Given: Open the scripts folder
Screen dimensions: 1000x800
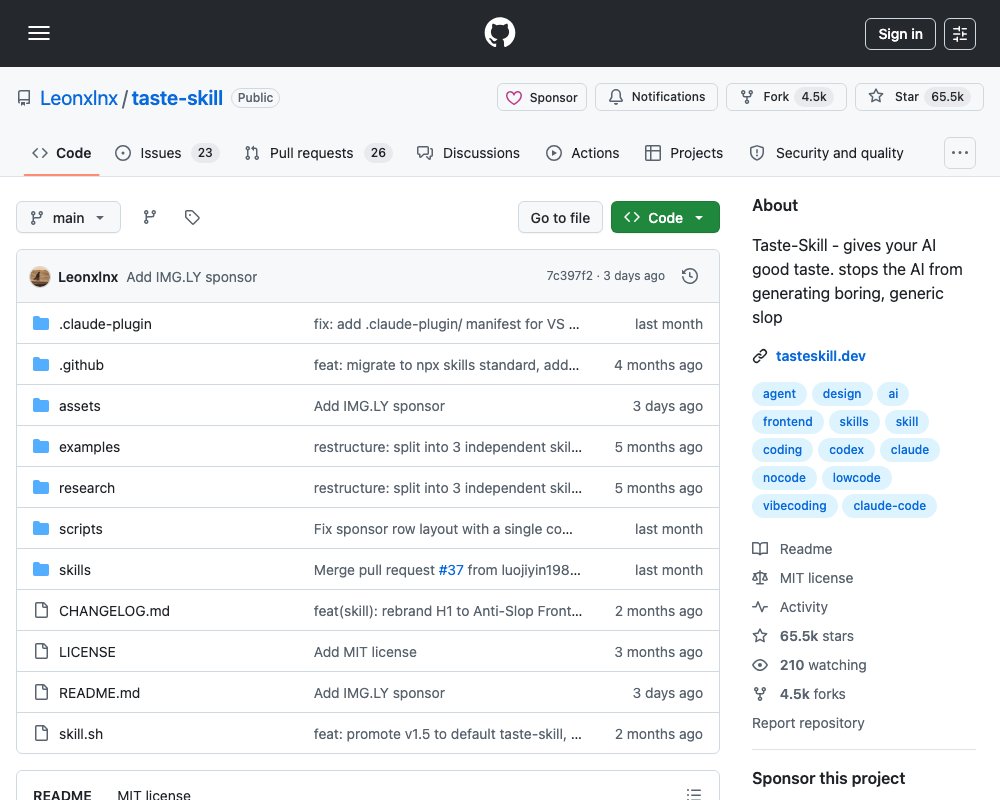Looking at the screenshot, I should 80,529.
